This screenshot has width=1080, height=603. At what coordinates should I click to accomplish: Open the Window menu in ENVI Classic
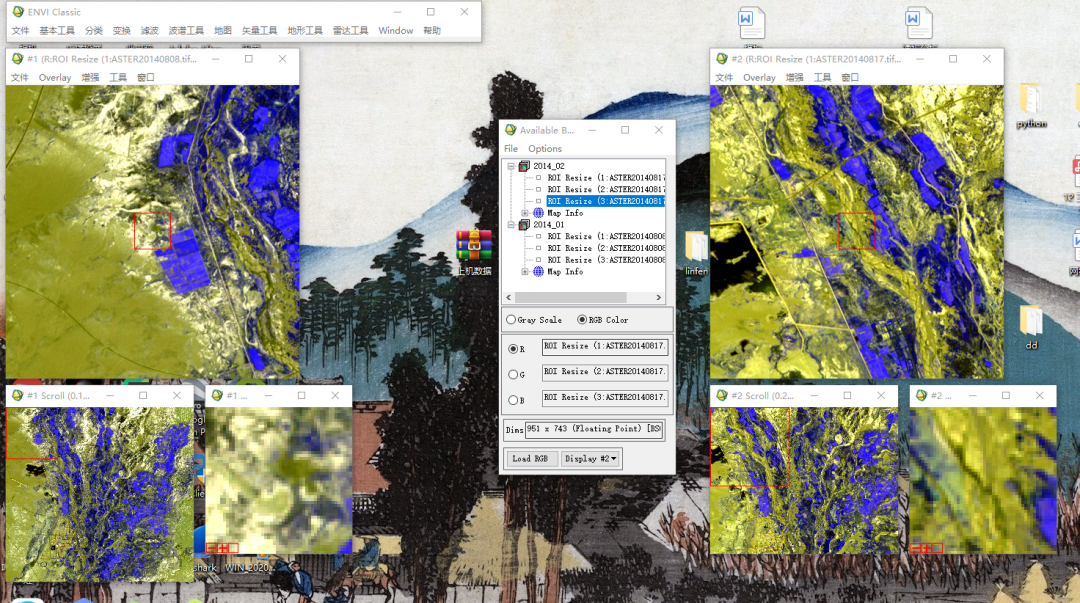click(x=395, y=30)
